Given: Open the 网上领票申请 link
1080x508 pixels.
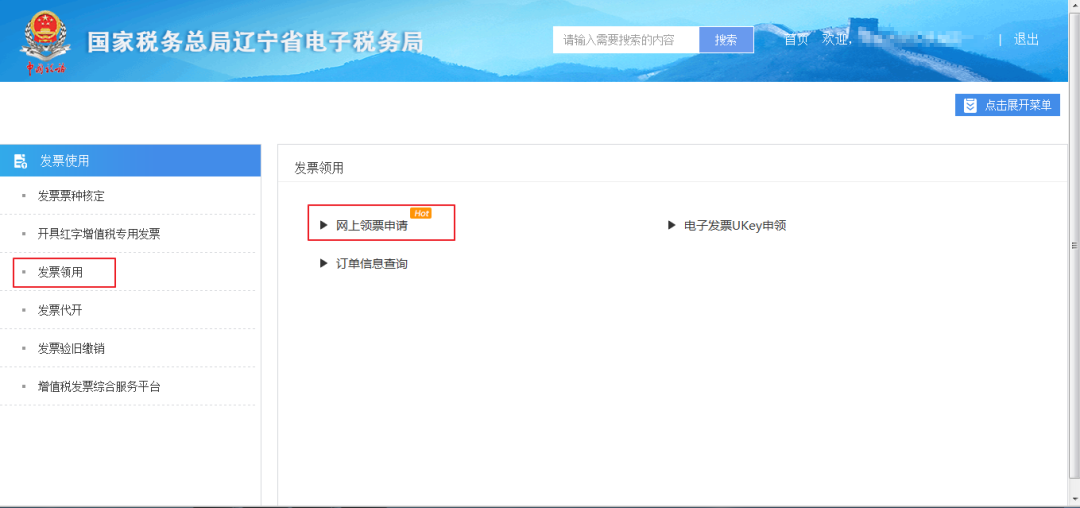Looking at the screenshot, I should (x=371, y=226).
